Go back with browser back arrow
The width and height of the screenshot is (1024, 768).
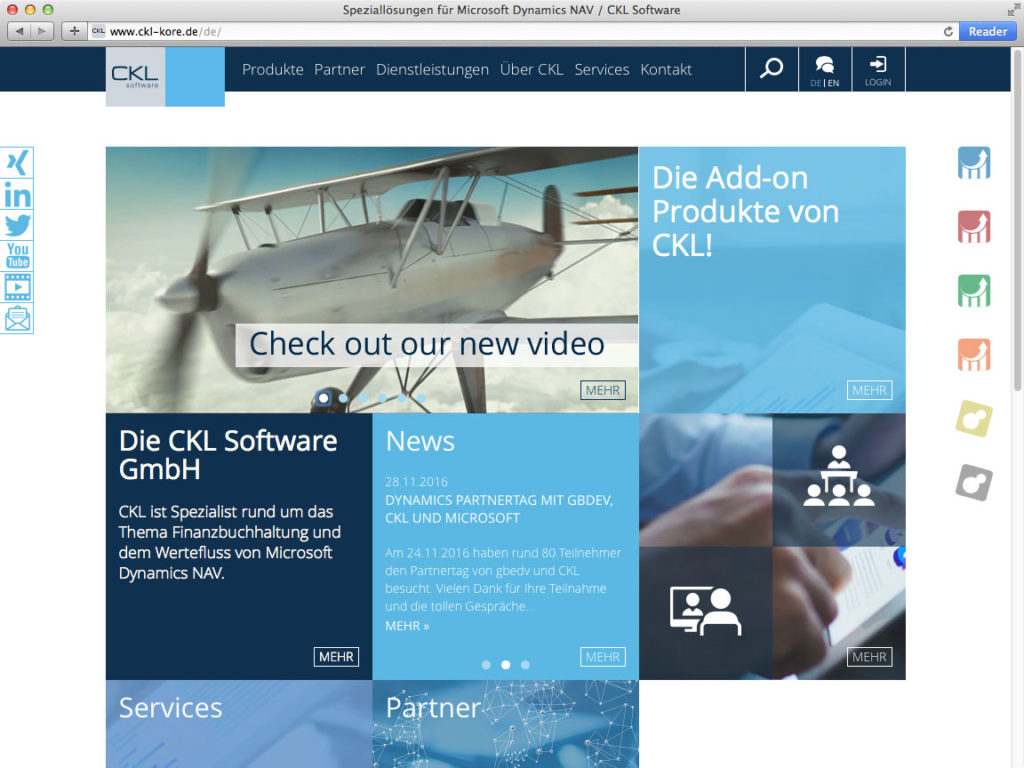coord(19,31)
